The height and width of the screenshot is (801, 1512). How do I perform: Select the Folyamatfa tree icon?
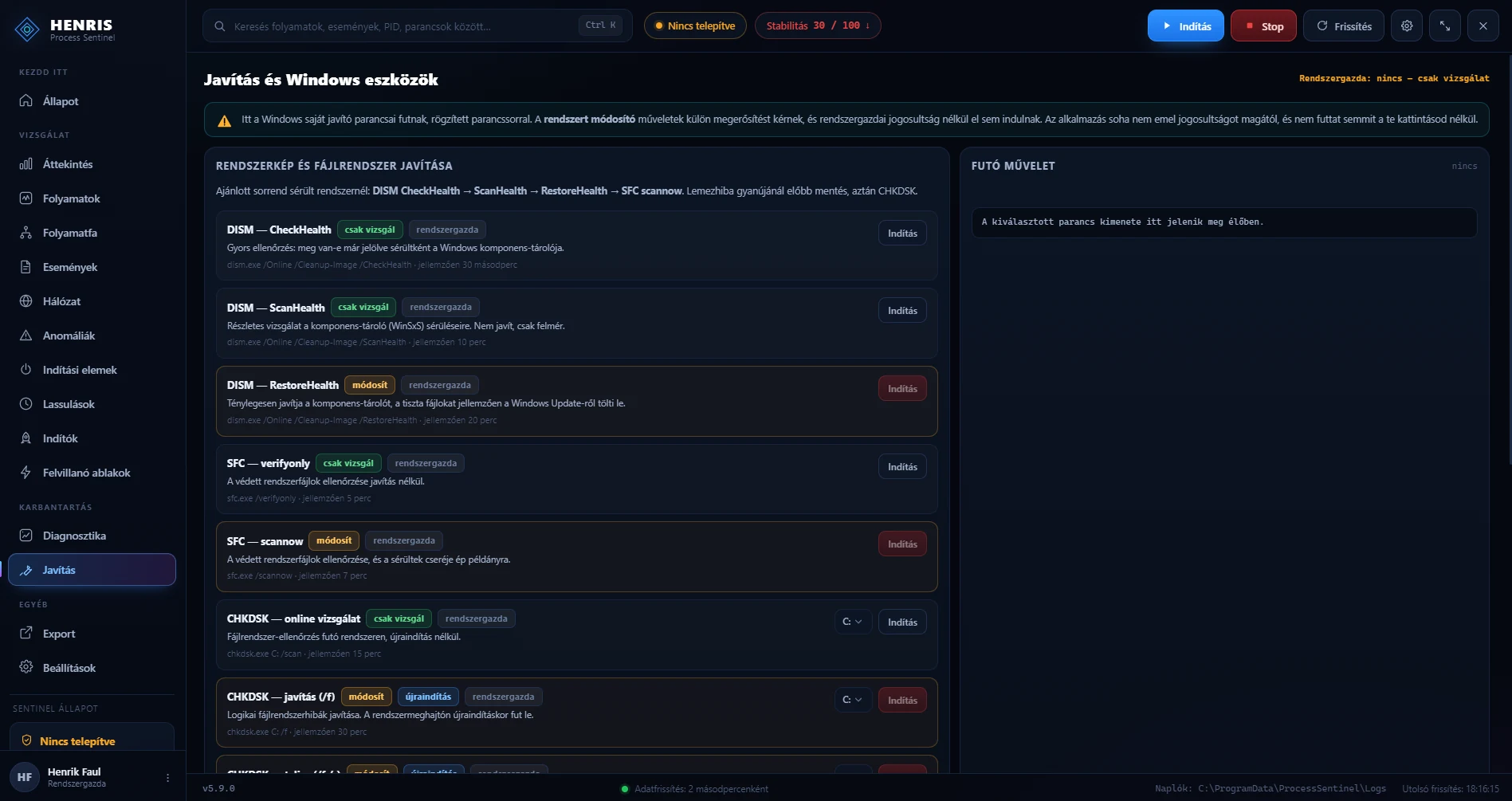click(26, 232)
